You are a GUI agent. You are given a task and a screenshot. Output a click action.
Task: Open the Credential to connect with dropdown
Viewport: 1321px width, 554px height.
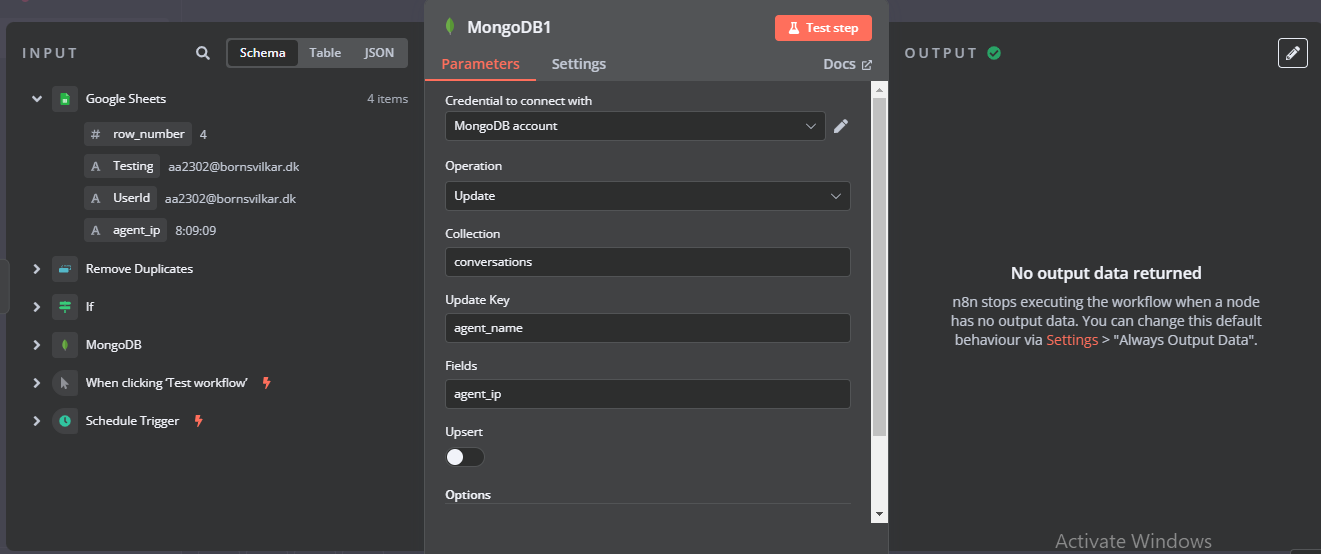(635, 126)
